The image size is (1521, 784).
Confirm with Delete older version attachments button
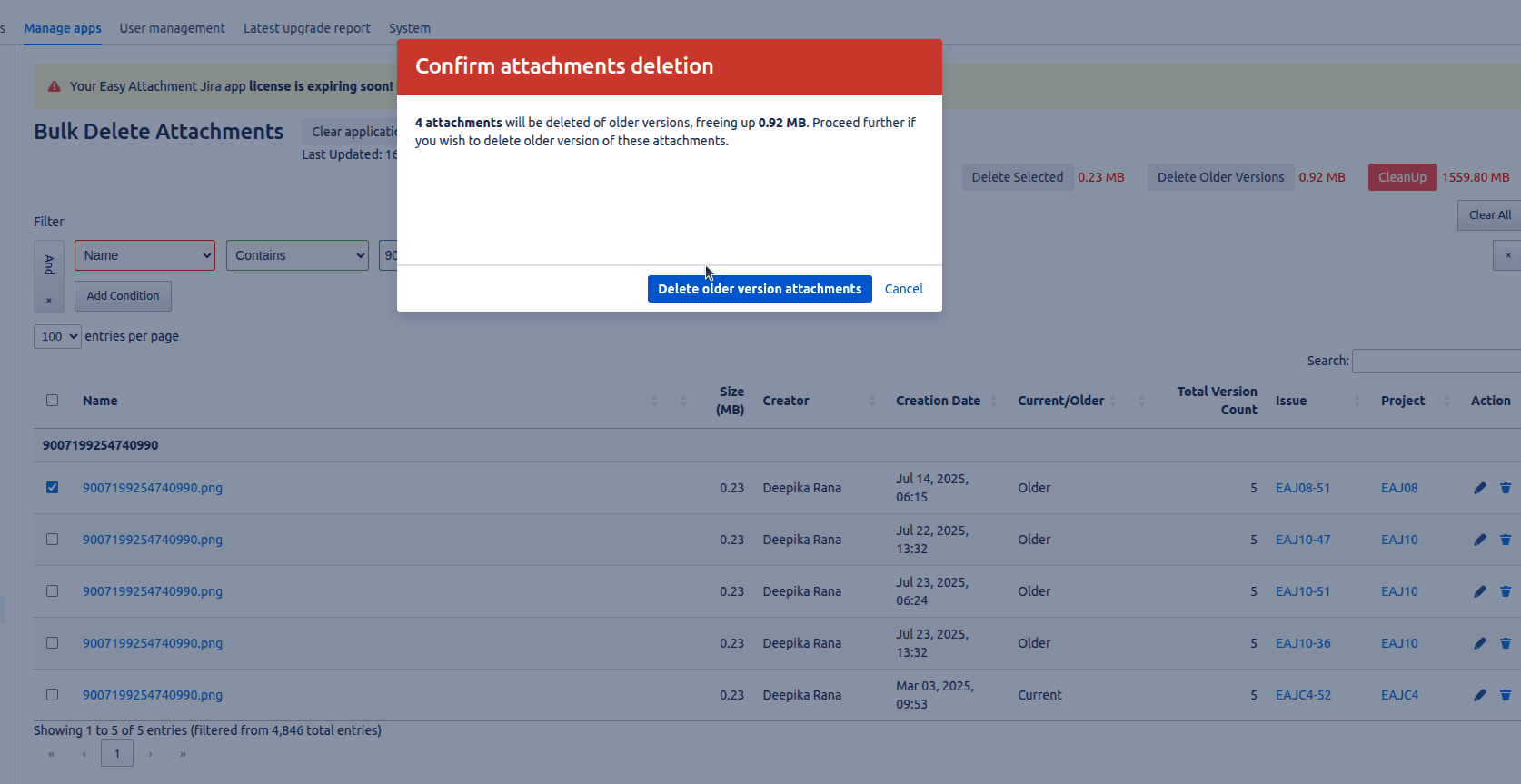tap(759, 289)
